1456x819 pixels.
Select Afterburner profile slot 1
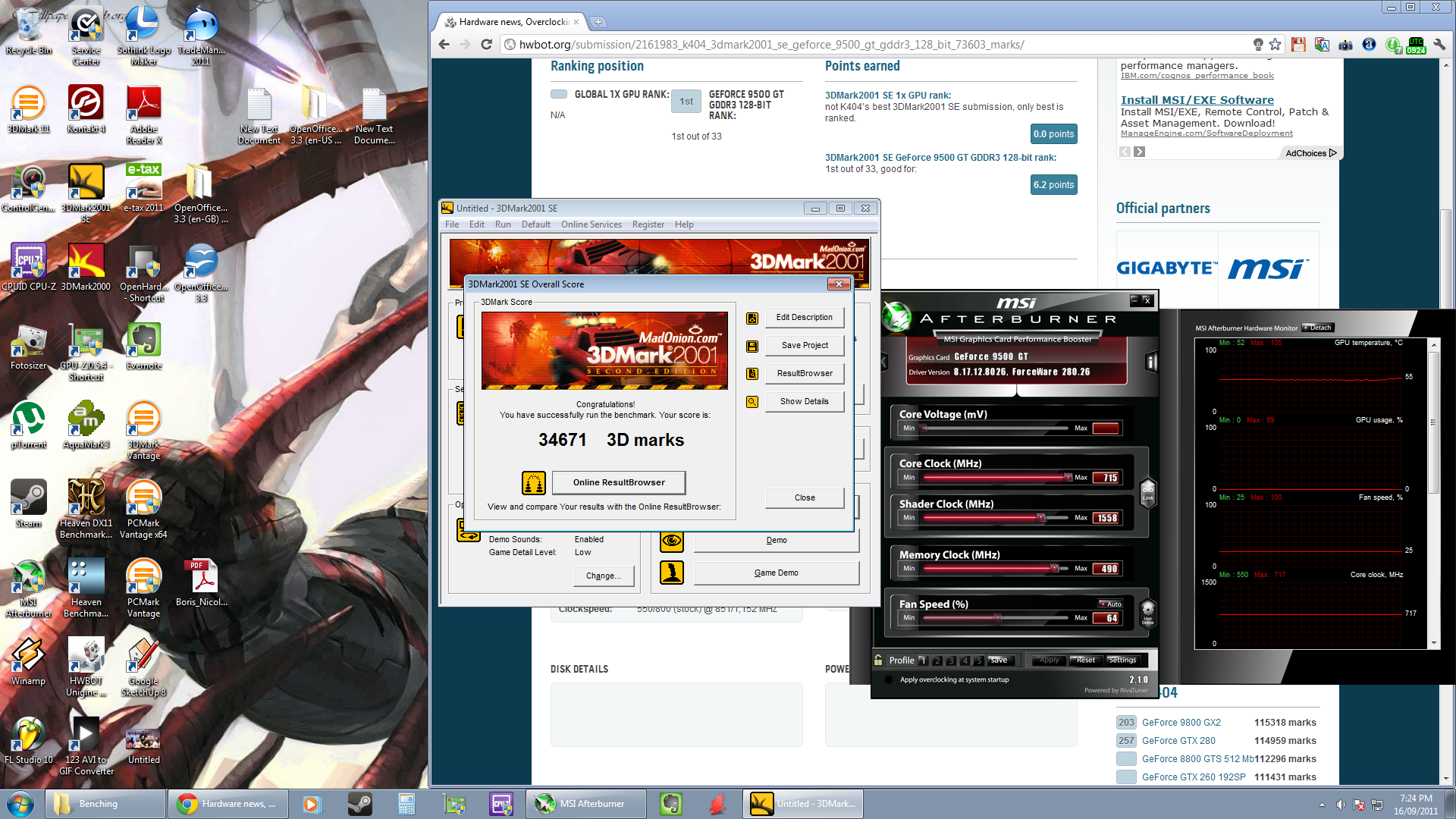click(923, 661)
